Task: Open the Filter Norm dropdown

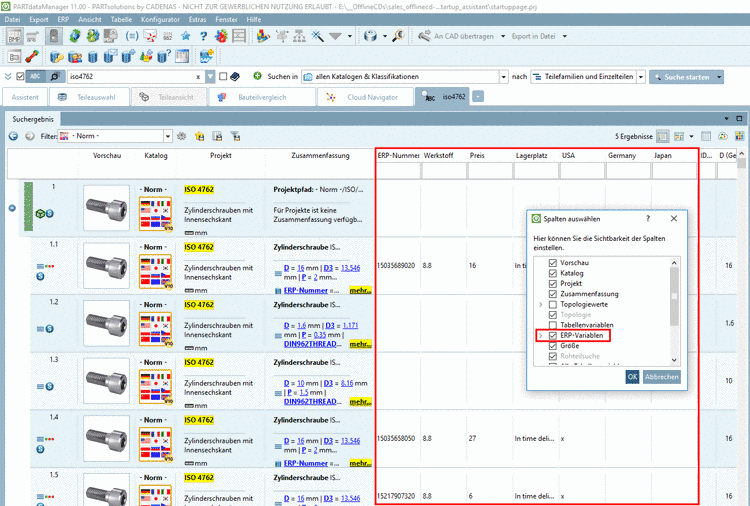Action: 167,136
